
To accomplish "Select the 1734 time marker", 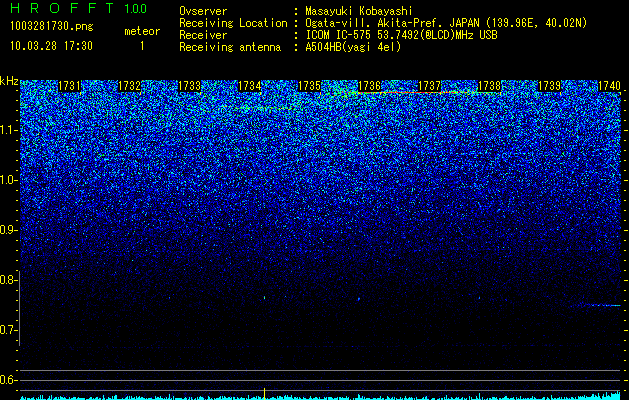I will (x=250, y=86).
